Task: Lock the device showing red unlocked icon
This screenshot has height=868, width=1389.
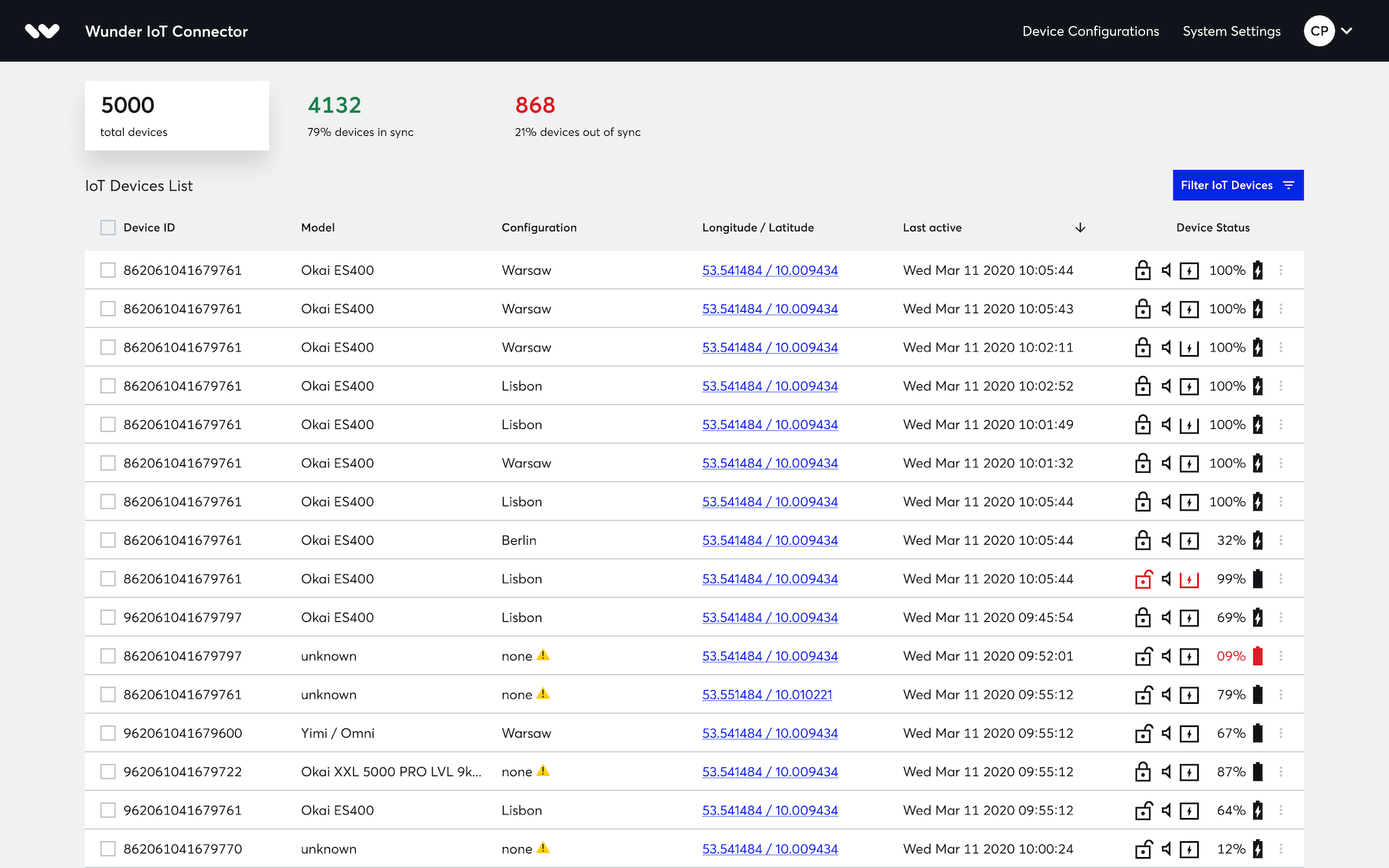Action: point(1143,579)
